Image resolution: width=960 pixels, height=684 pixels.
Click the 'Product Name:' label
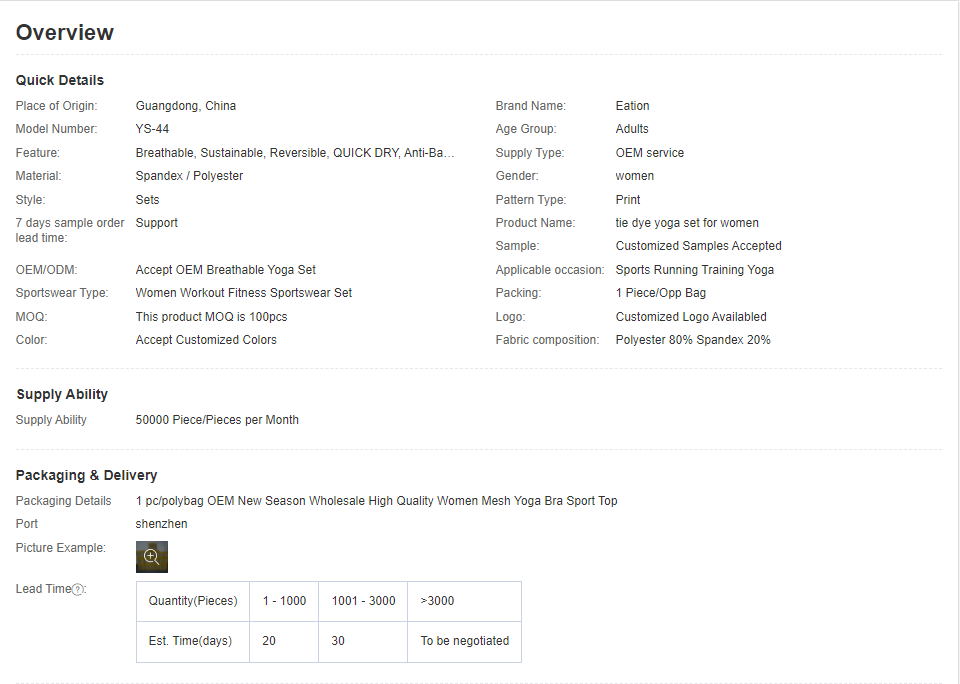pyautogui.click(x=535, y=223)
